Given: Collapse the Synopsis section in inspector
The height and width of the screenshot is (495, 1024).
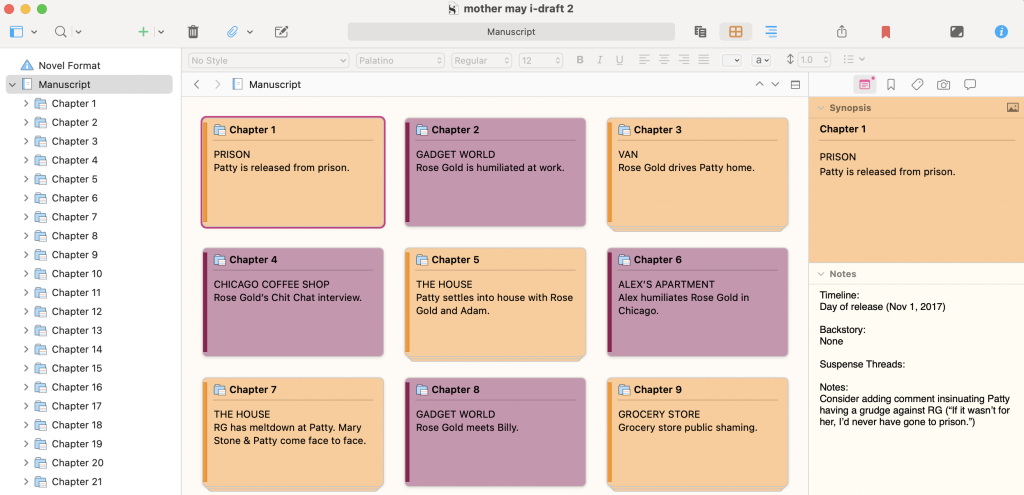Looking at the screenshot, I should pos(821,108).
